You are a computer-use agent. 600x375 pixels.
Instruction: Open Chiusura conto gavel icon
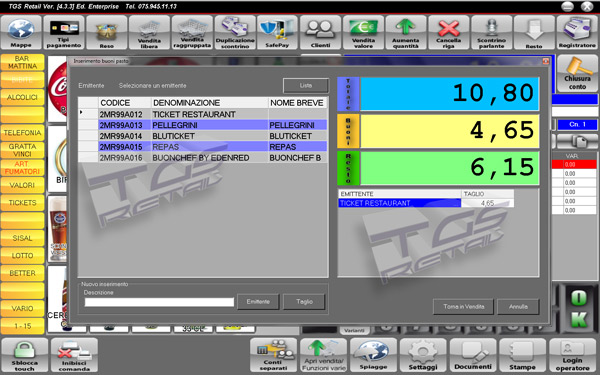click(x=577, y=73)
